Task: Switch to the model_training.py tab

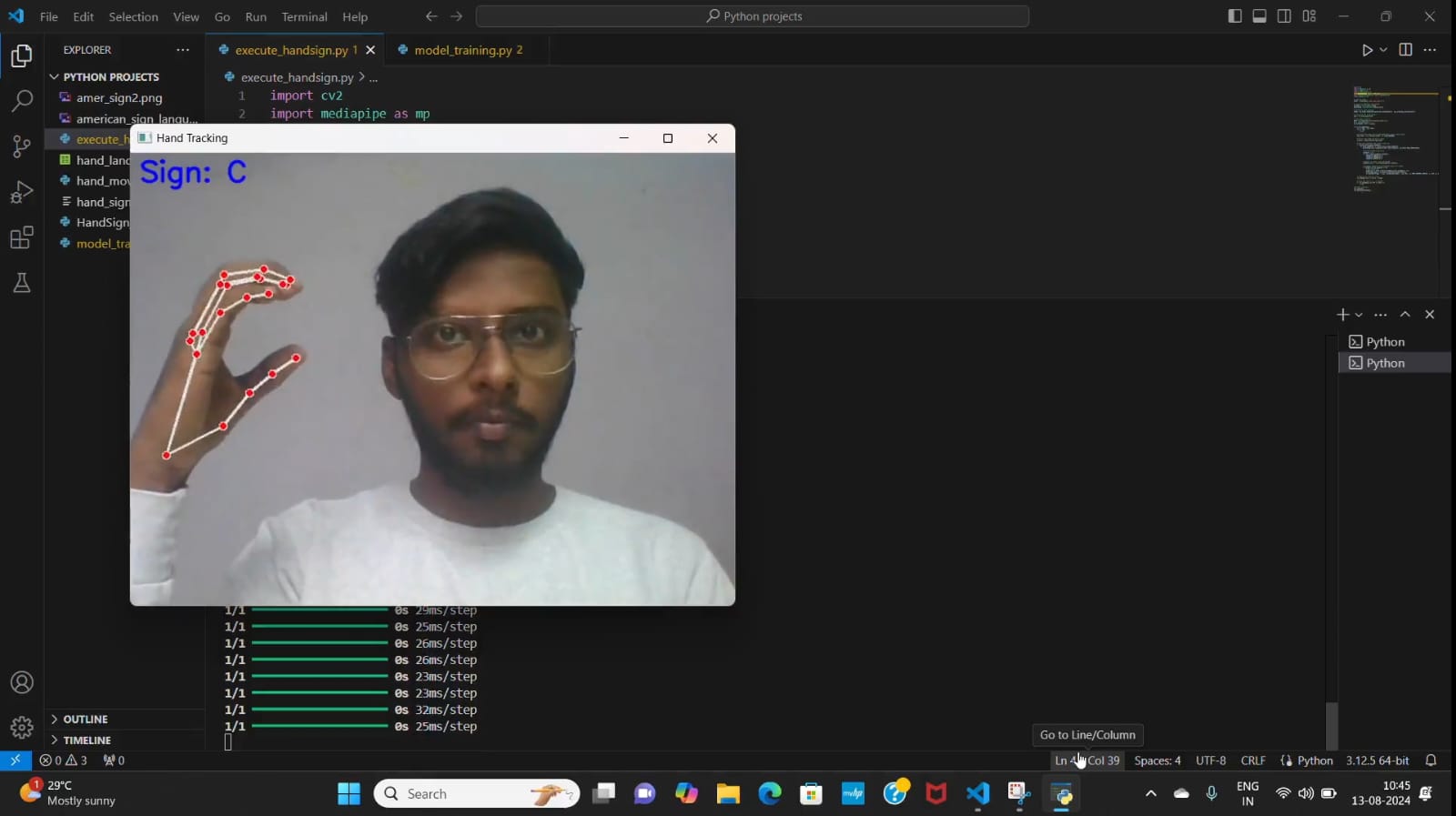Action: [x=462, y=50]
